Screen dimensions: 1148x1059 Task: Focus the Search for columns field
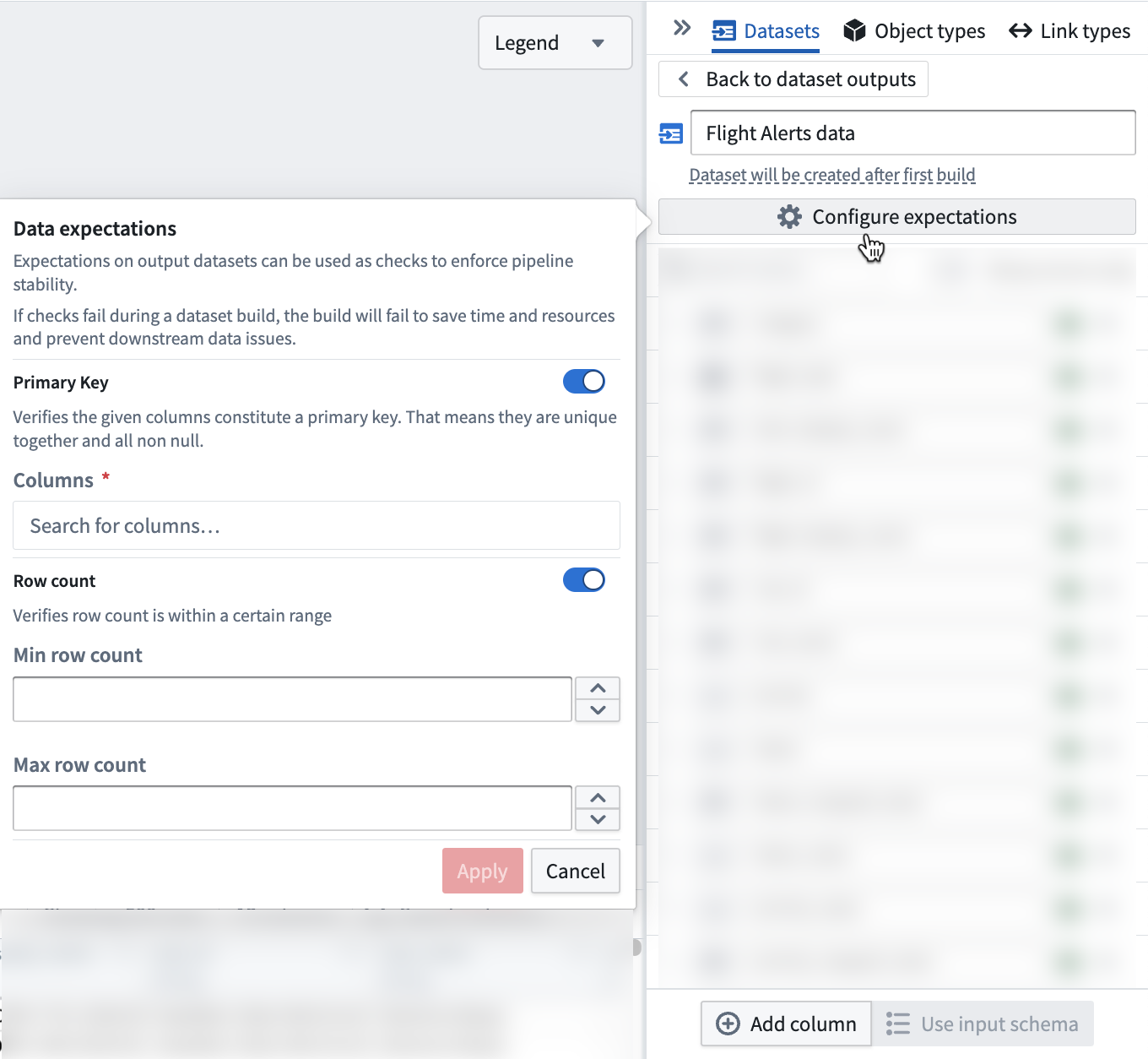(x=317, y=526)
